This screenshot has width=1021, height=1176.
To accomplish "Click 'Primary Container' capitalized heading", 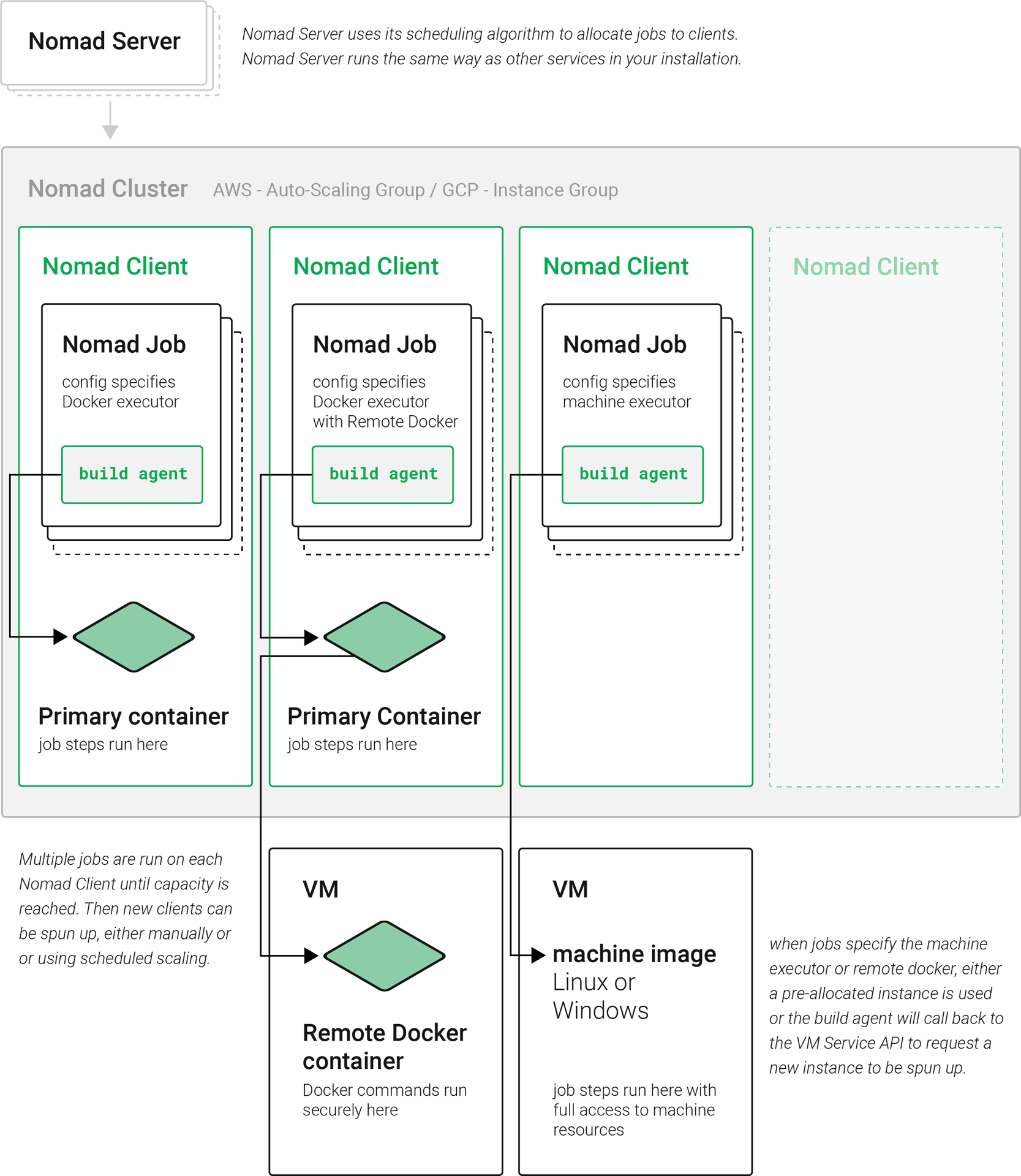I will [384, 716].
